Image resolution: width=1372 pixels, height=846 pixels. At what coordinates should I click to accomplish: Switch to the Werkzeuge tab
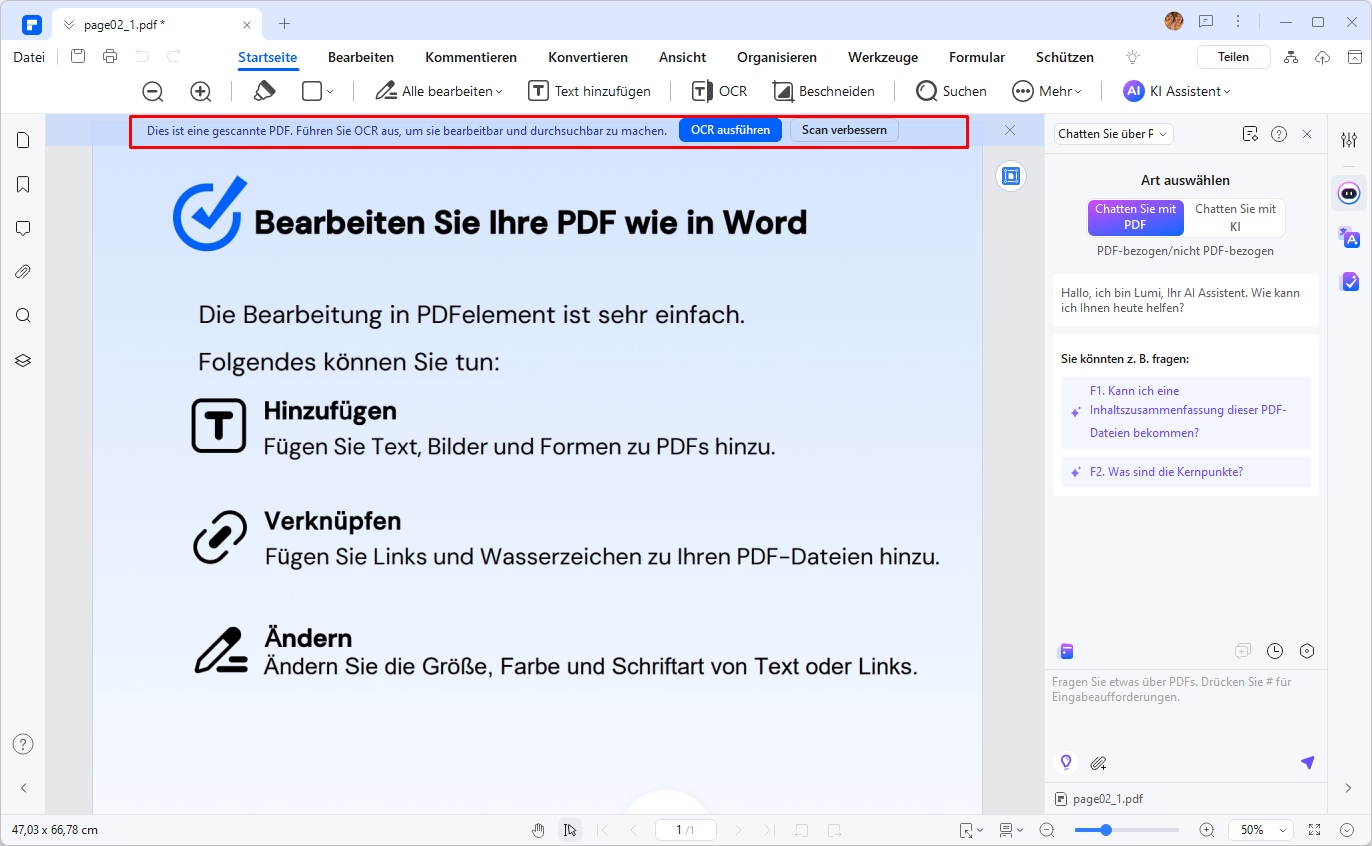coord(883,58)
